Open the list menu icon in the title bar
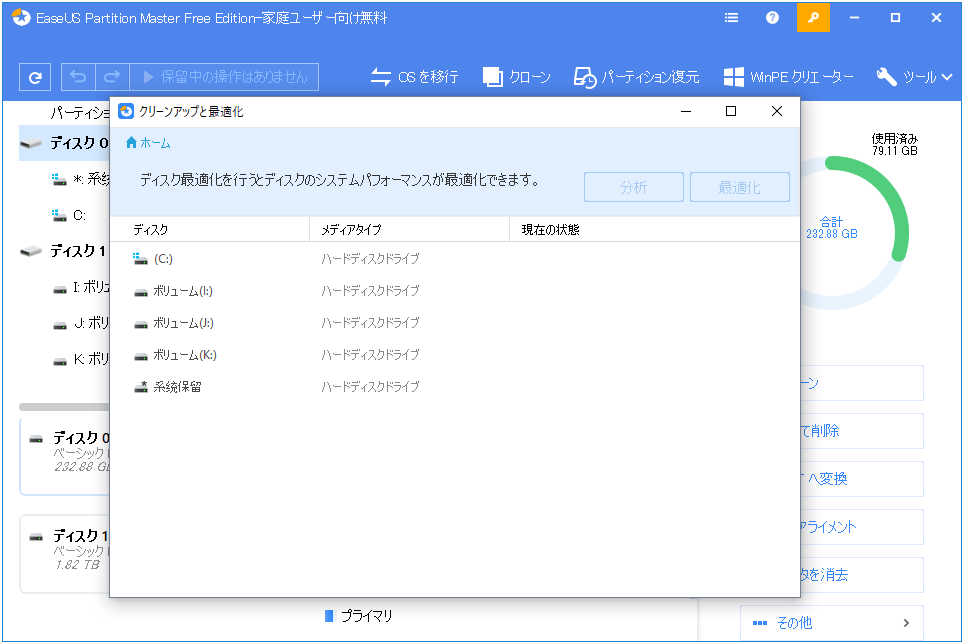This screenshot has height=644, width=965. pyautogui.click(x=732, y=18)
